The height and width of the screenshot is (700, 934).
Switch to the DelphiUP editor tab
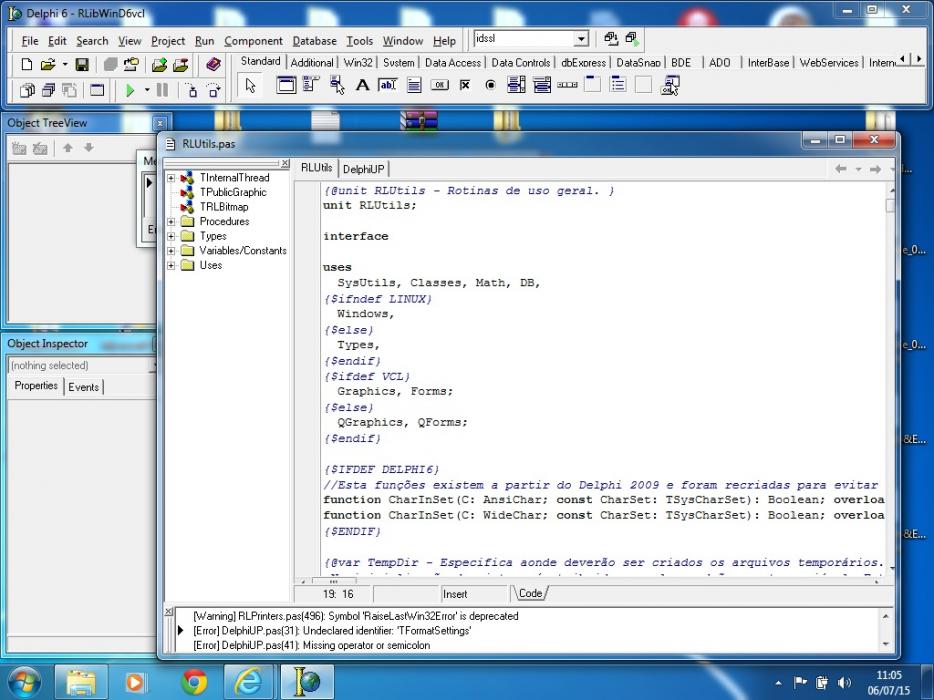[363, 169]
